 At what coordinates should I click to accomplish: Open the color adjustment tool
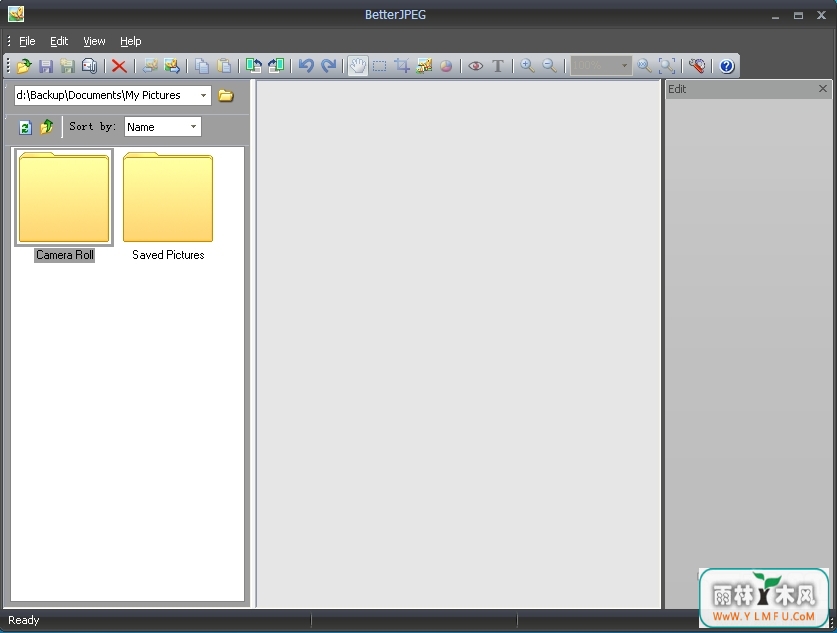pos(446,66)
